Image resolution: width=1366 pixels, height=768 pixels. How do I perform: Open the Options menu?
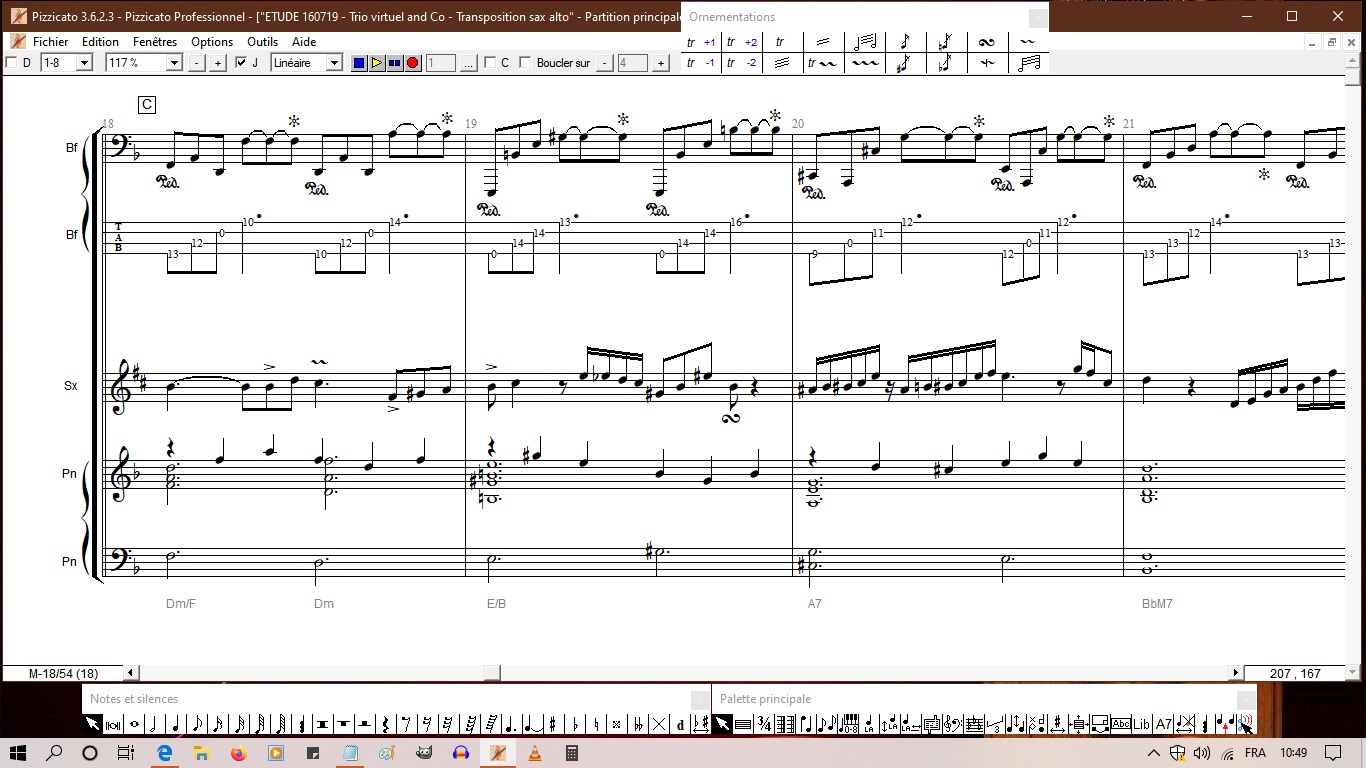(x=212, y=42)
